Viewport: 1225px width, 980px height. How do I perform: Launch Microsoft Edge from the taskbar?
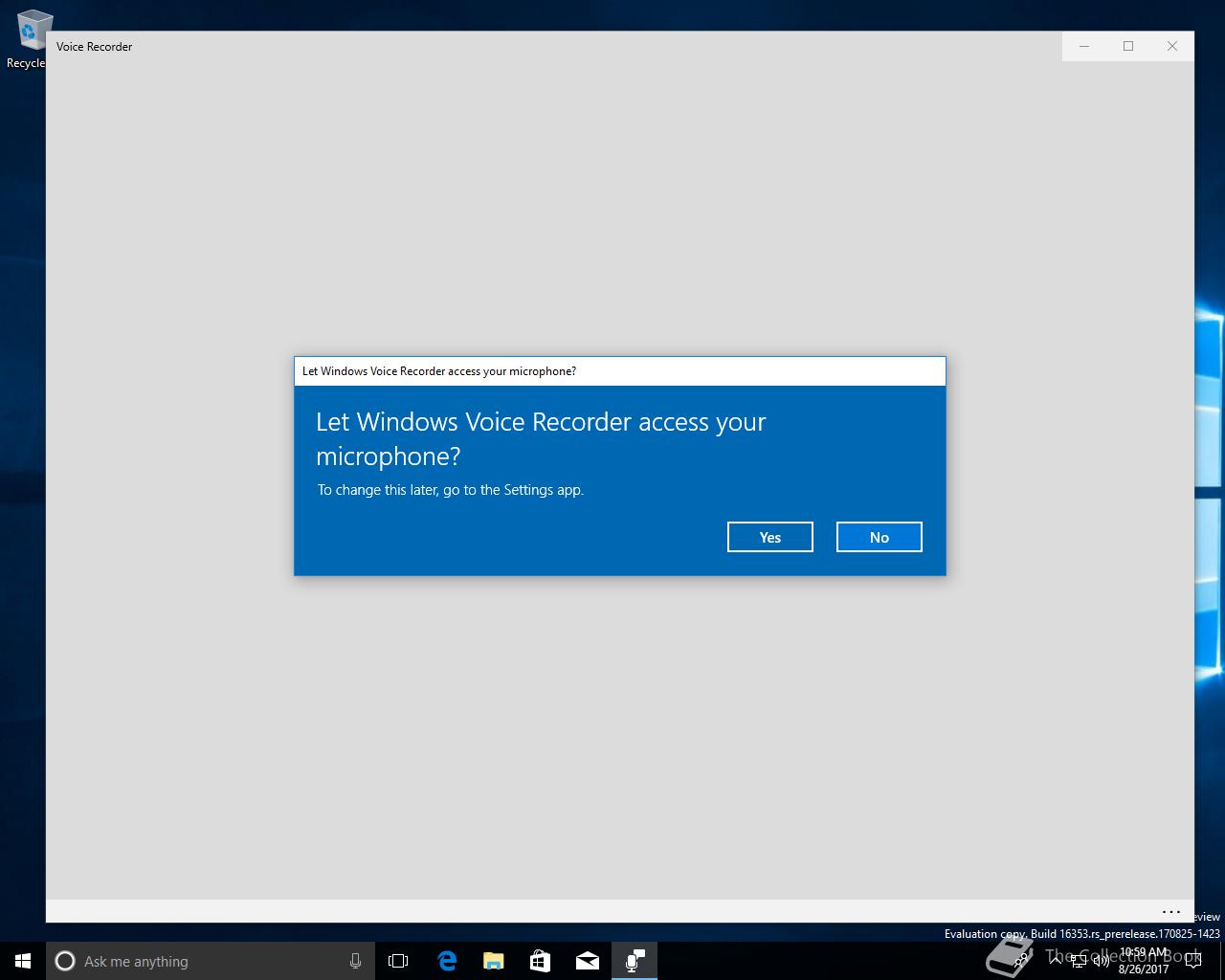[x=446, y=961]
